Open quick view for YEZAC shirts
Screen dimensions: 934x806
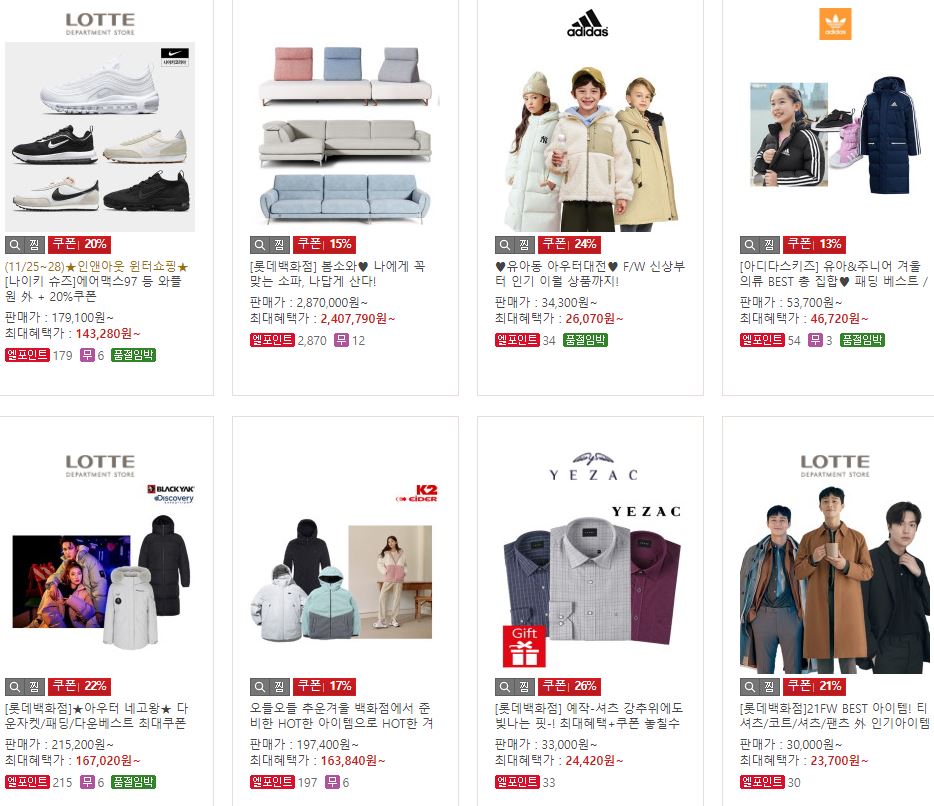coord(505,687)
